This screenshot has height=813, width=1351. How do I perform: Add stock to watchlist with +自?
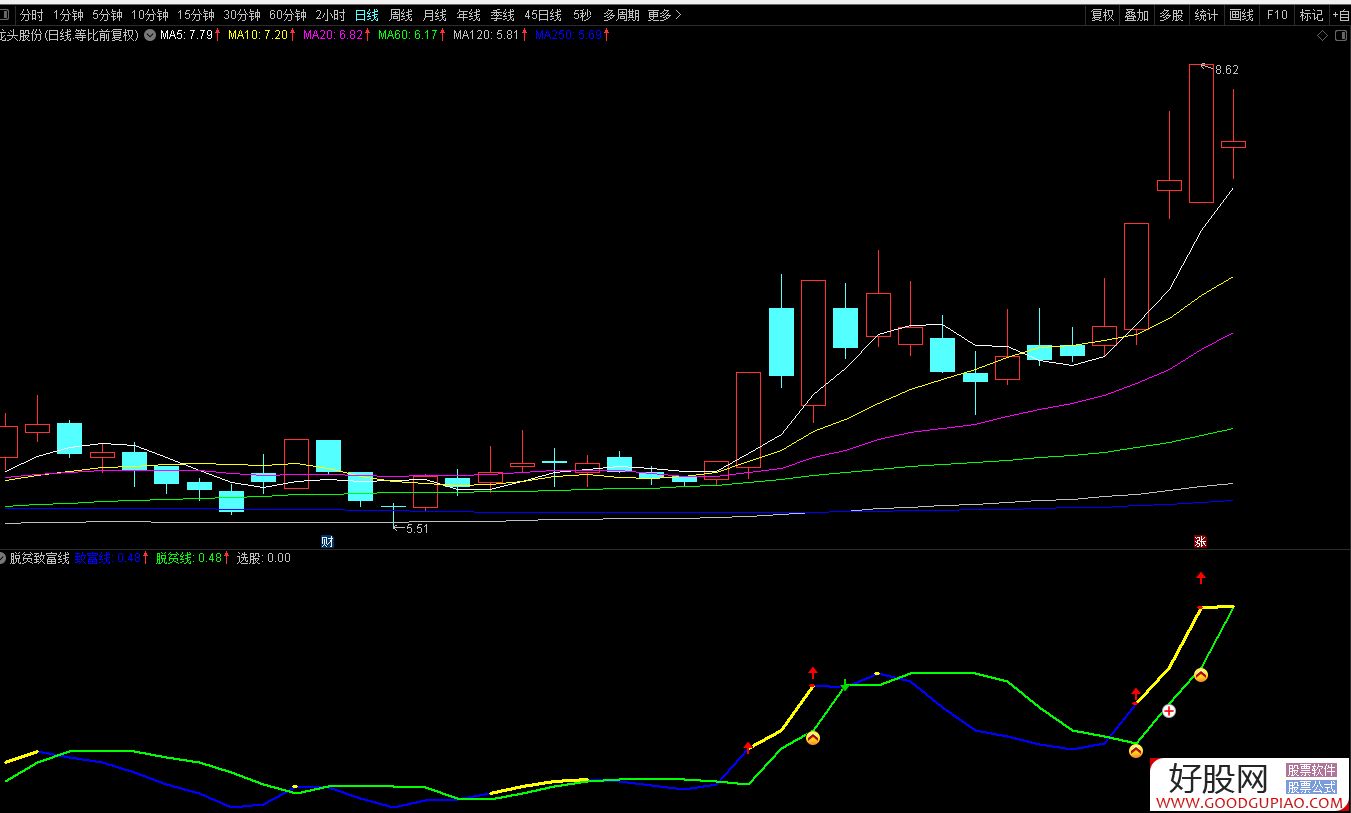click(x=1341, y=15)
